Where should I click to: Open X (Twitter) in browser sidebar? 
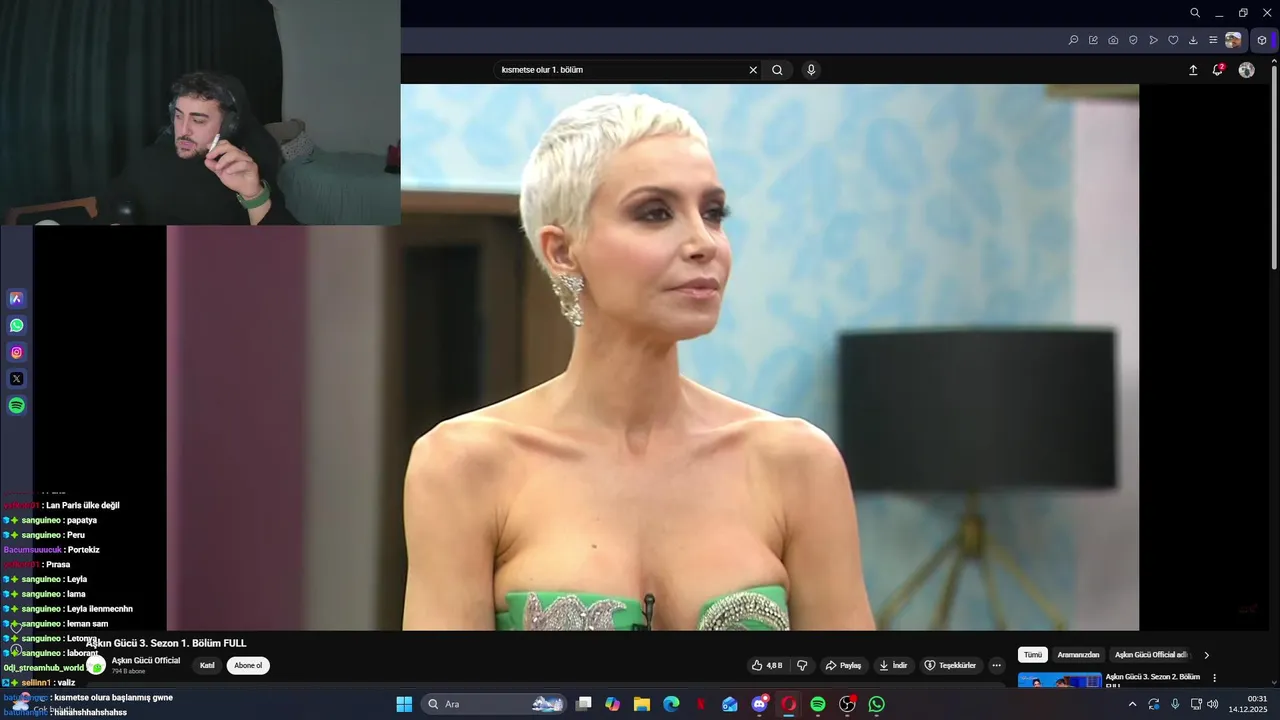[16, 379]
